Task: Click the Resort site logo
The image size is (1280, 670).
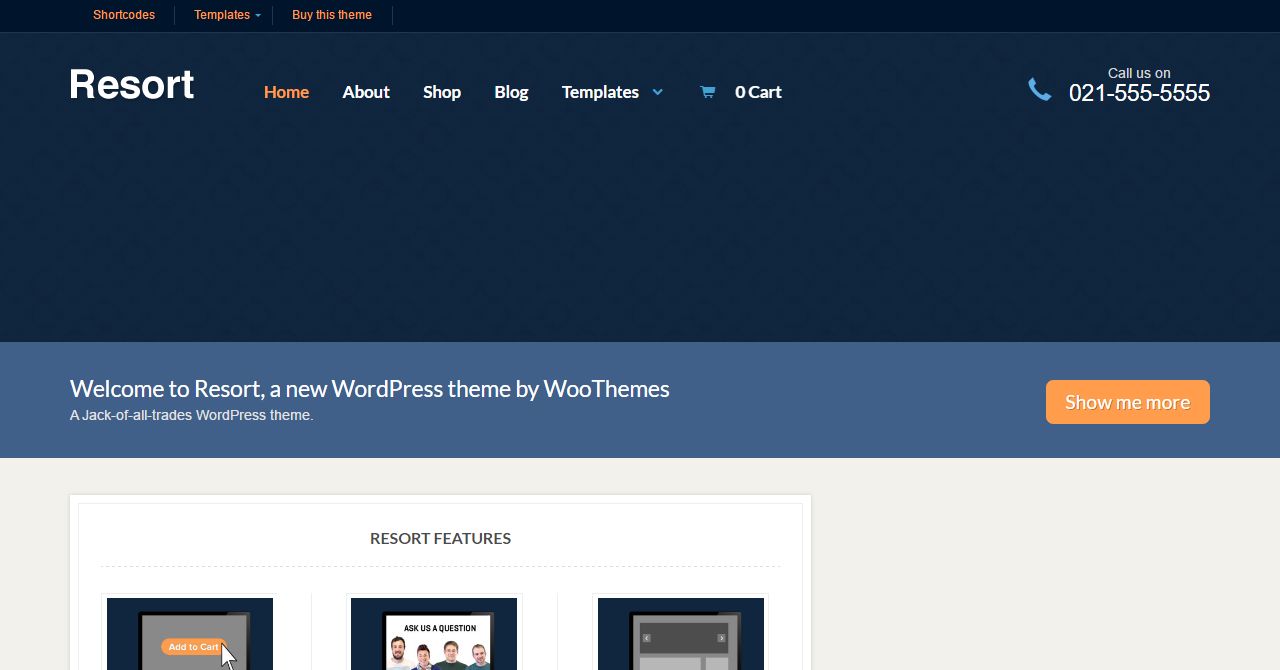Action: point(132,84)
